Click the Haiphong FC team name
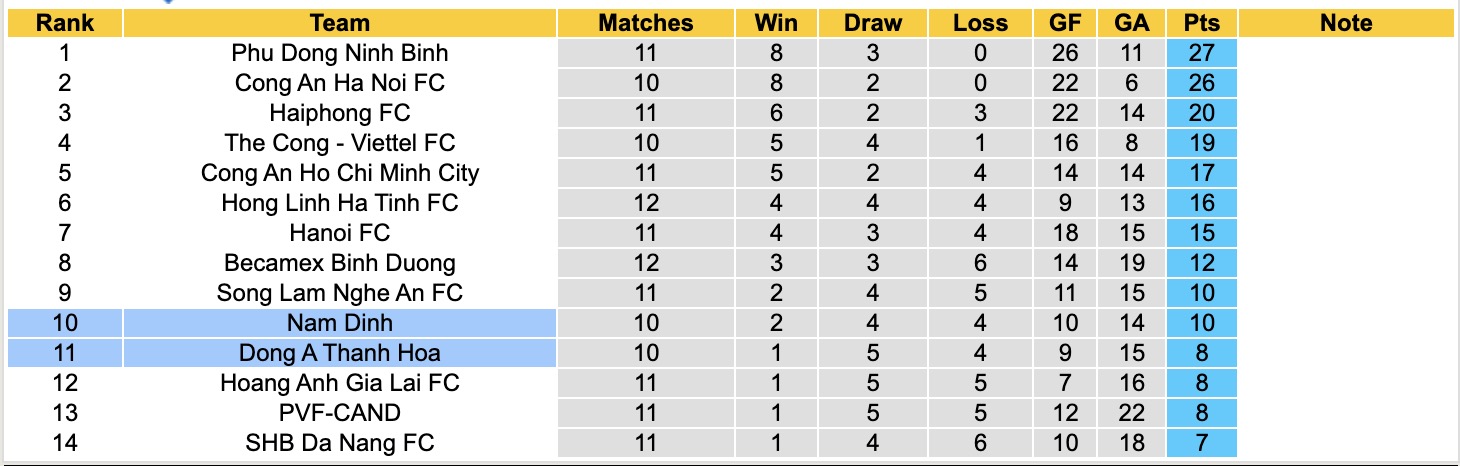 tap(339, 113)
